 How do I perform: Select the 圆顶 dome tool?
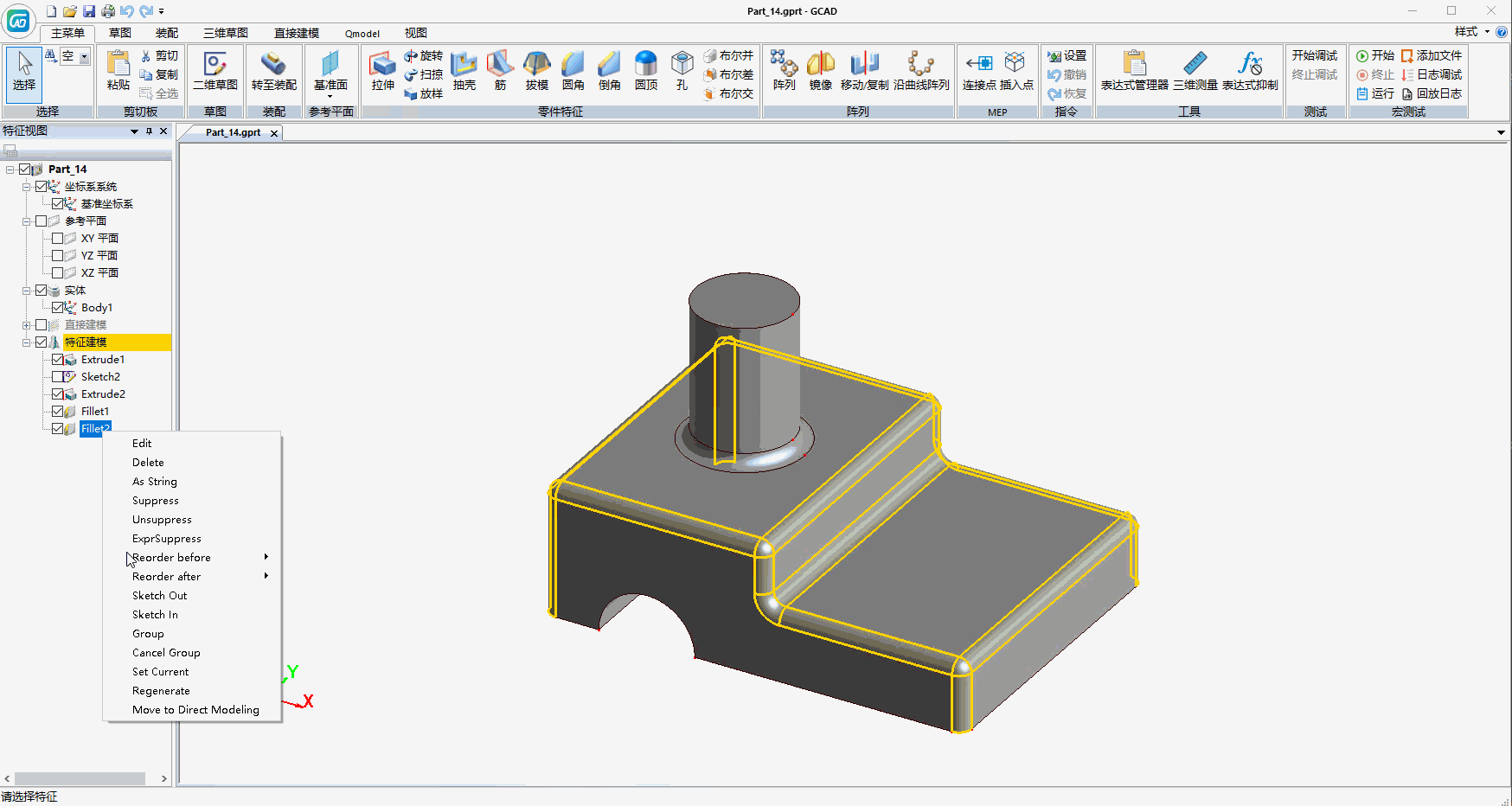645,71
